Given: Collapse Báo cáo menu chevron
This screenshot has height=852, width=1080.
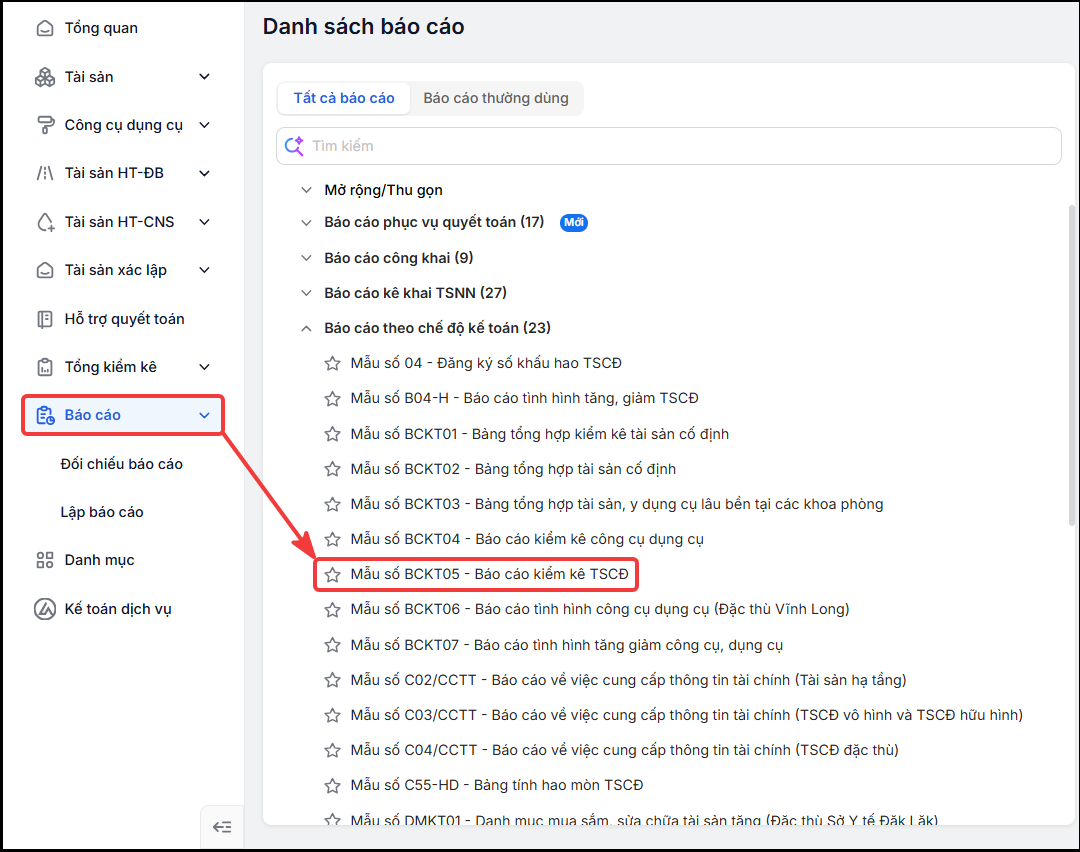Looking at the screenshot, I should [205, 415].
